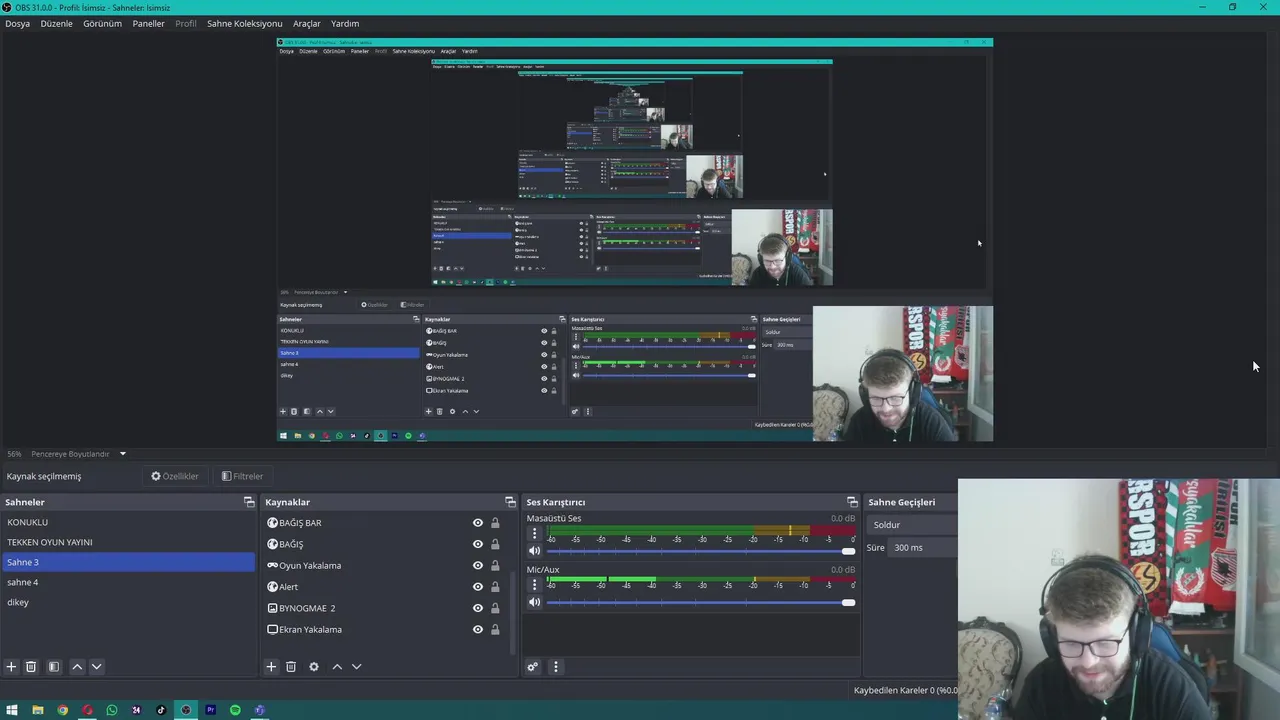Toggle Ekran Yakalama visibility
Viewport: 1280px width, 720px height.
pyautogui.click(x=478, y=629)
